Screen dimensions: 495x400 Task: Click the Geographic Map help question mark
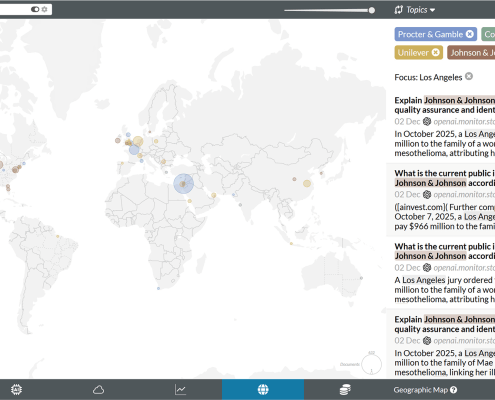tap(453, 390)
